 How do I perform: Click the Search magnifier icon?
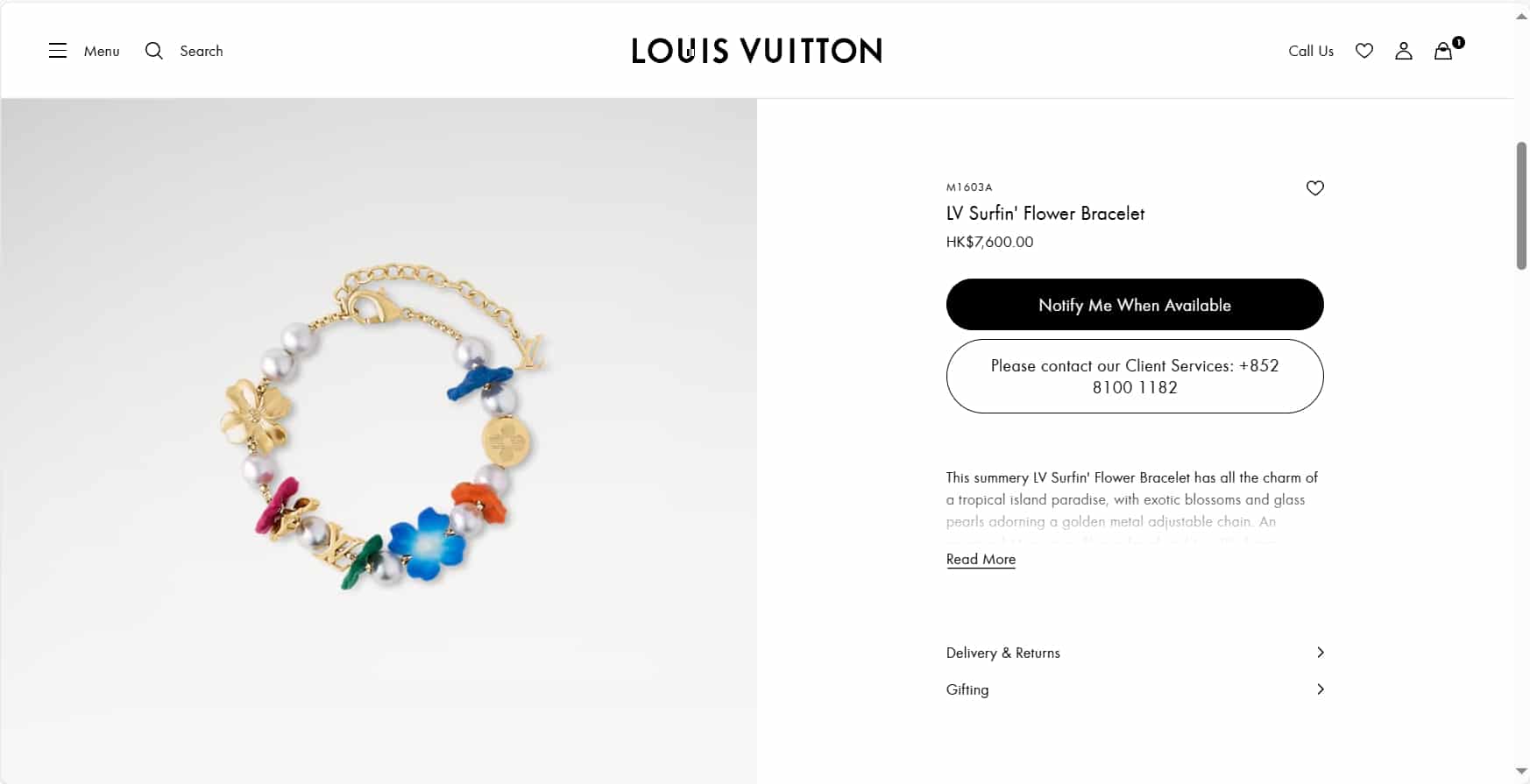[x=154, y=51]
